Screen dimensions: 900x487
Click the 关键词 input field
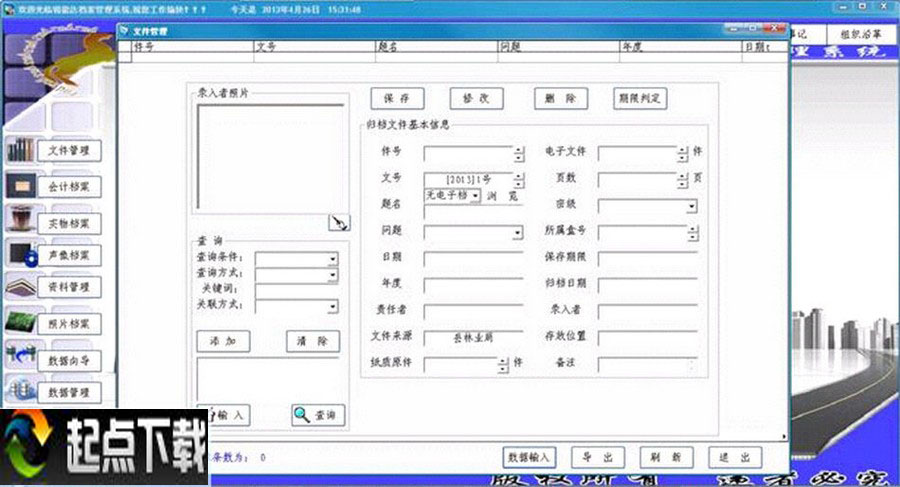296,291
